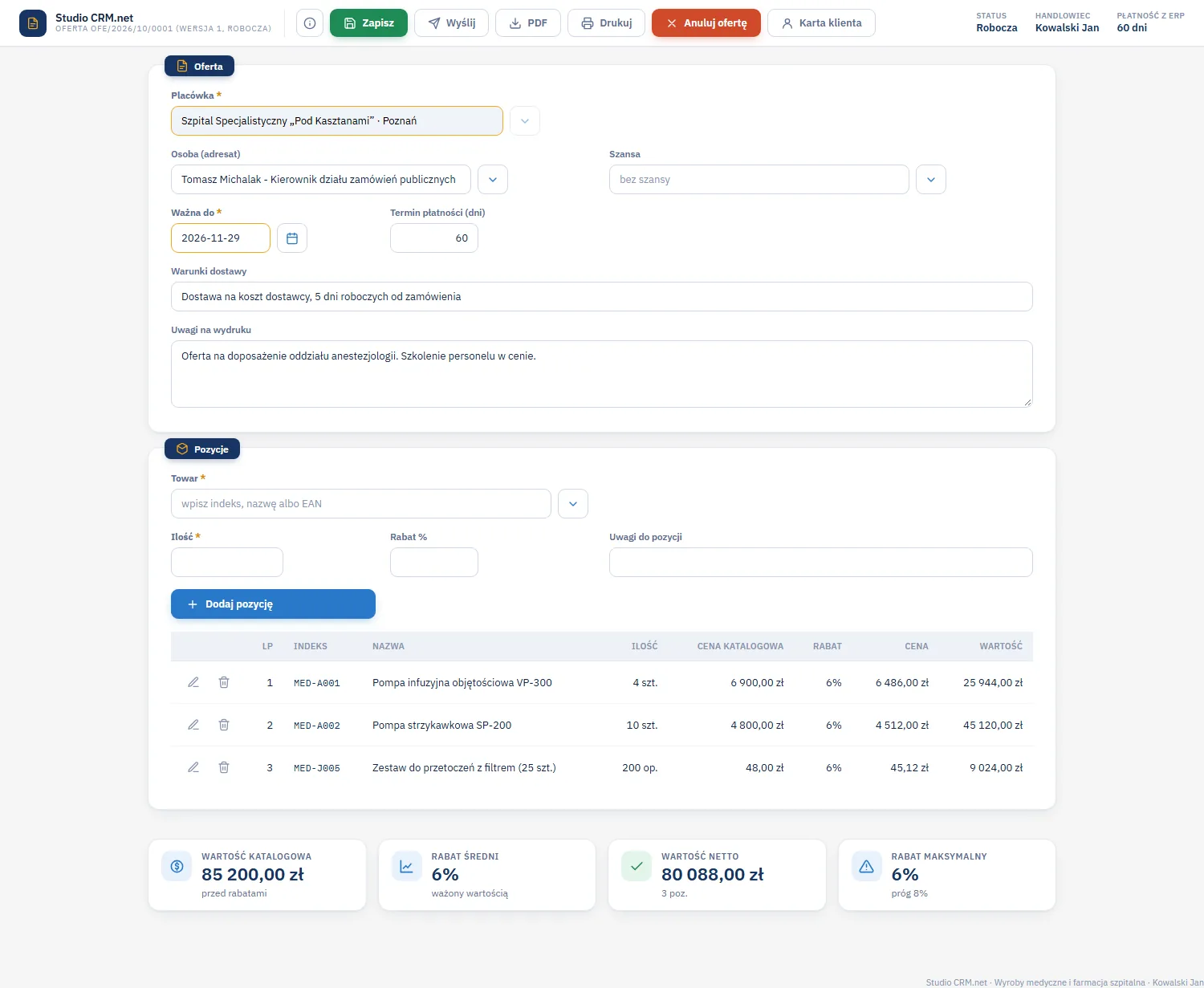Viewport: 1204px width, 988px height.
Task: Click the Ważna do date field
Action: coord(221,238)
